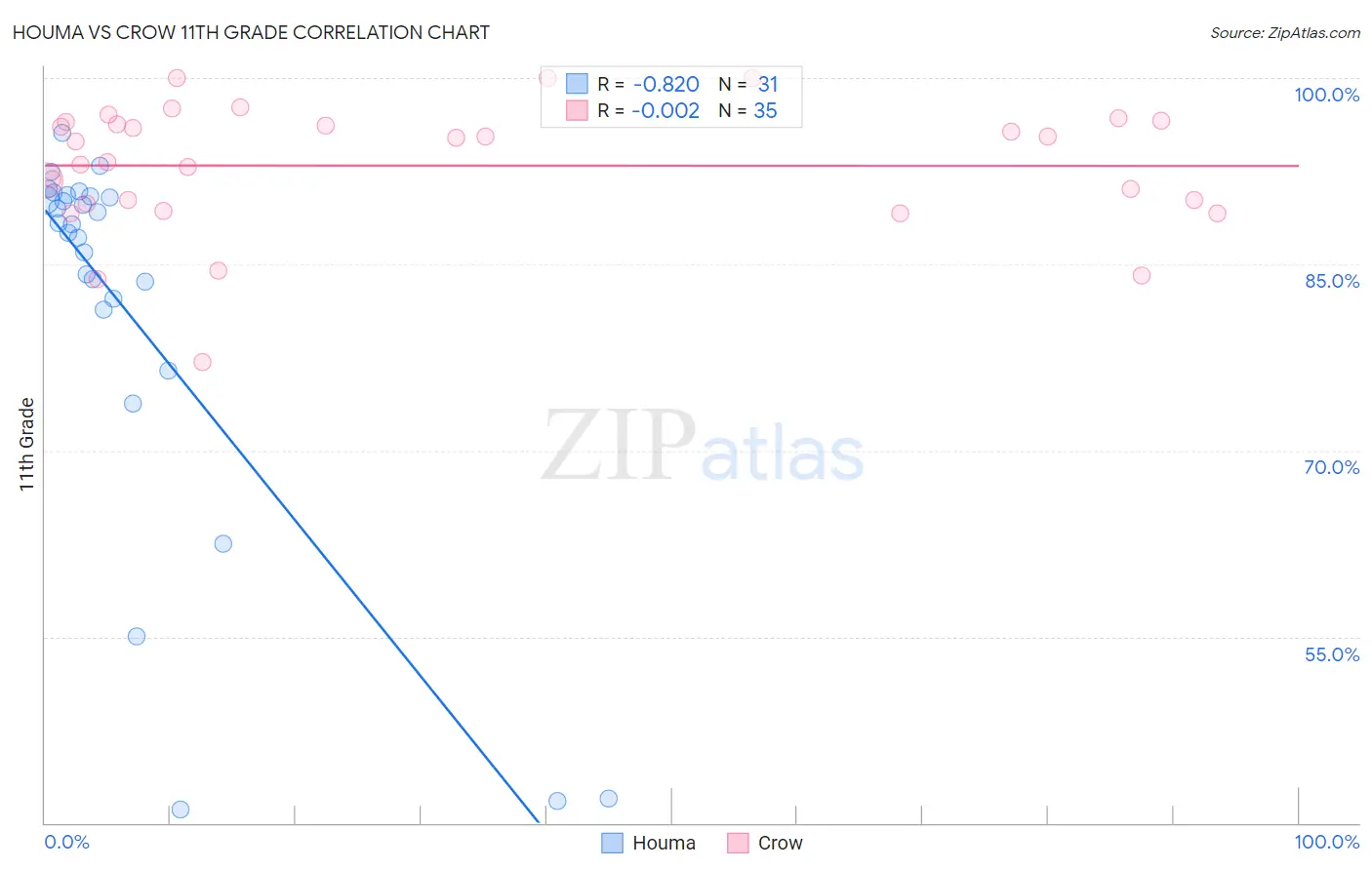1372x870 pixels.
Task: Click the 55.0% y-axis label
Action: click(x=1332, y=654)
